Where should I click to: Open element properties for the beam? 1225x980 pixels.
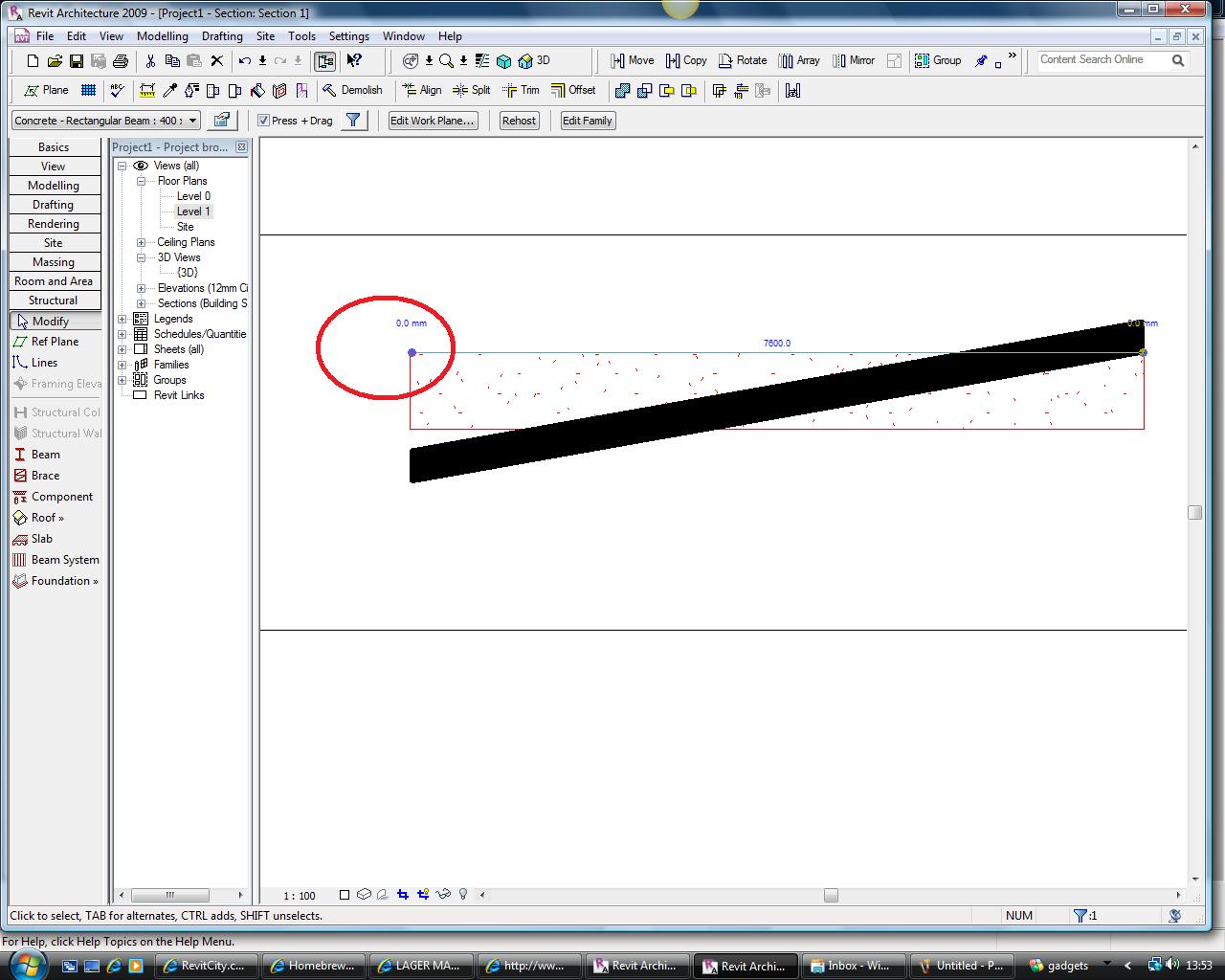click(x=222, y=121)
